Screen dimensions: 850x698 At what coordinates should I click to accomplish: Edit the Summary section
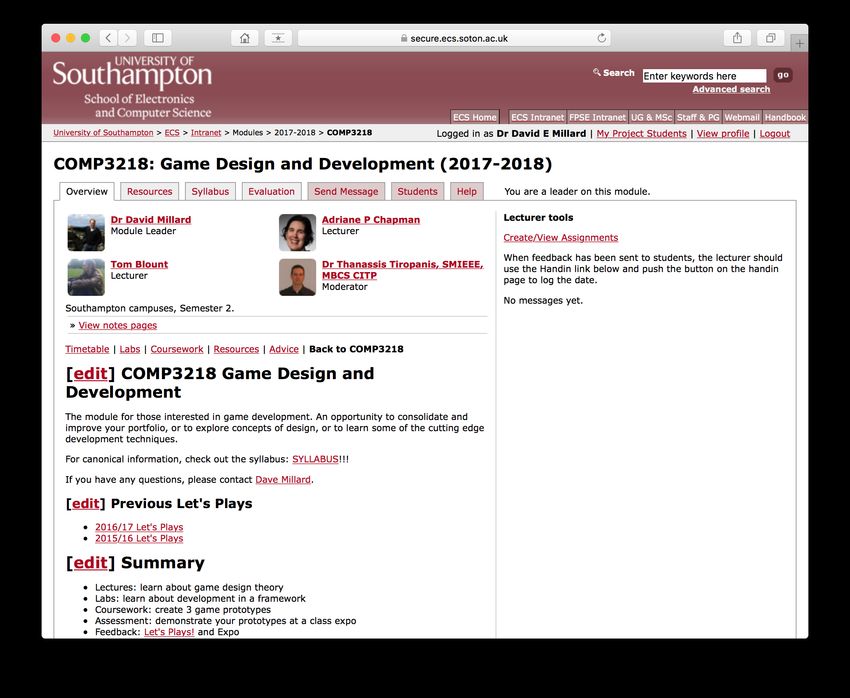coord(90,563)
